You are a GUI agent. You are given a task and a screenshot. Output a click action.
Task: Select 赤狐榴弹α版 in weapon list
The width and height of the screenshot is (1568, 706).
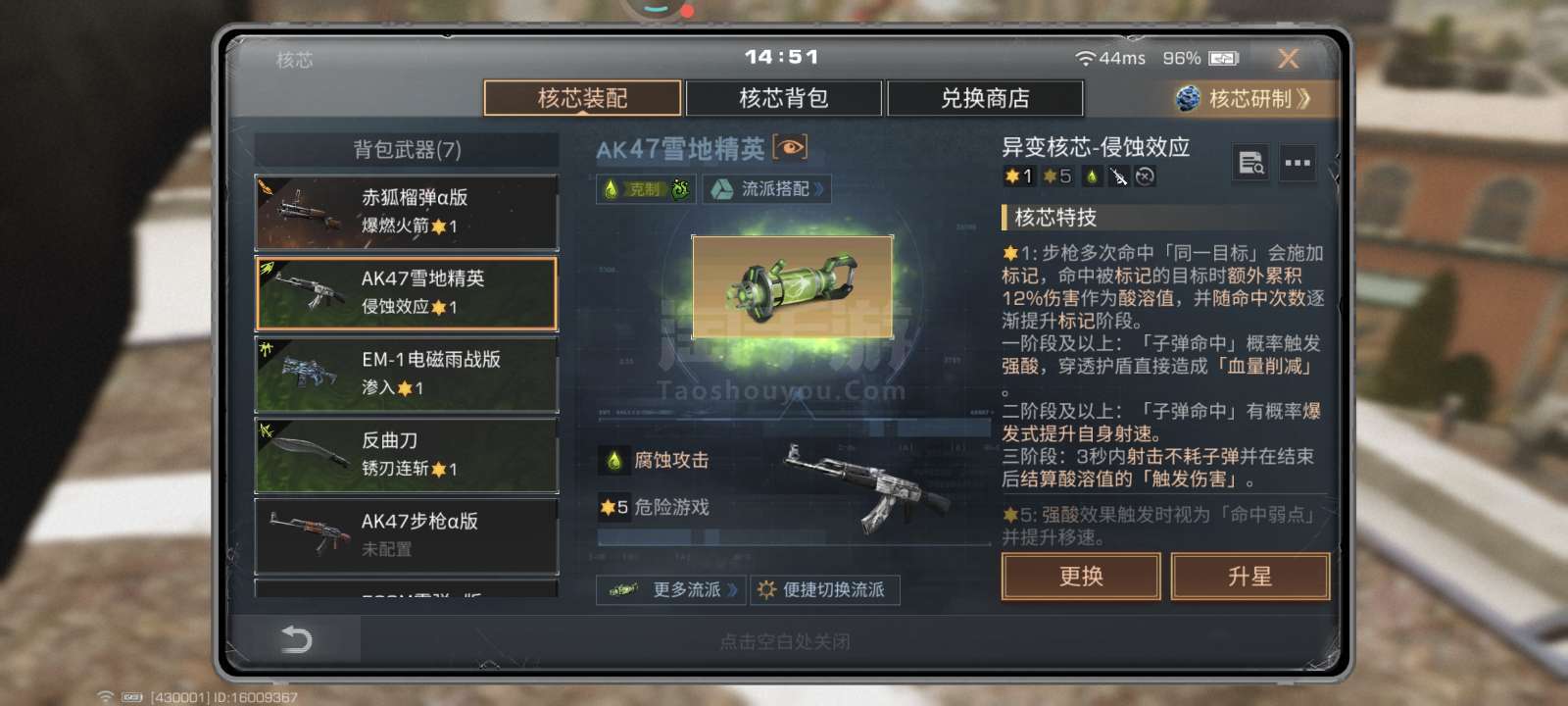coord(407,212)
